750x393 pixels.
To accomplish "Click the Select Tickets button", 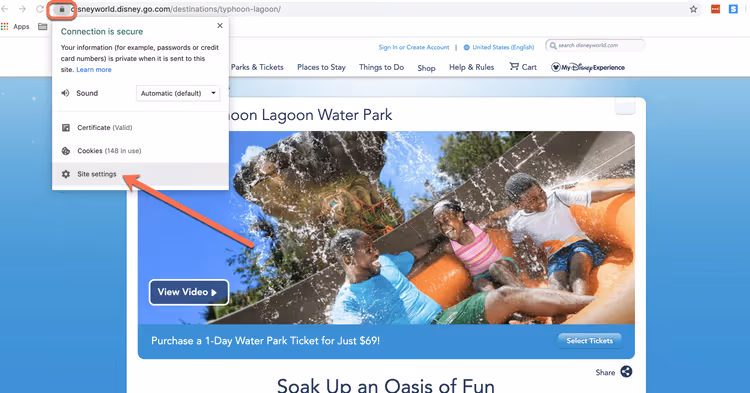I will 589,341.
